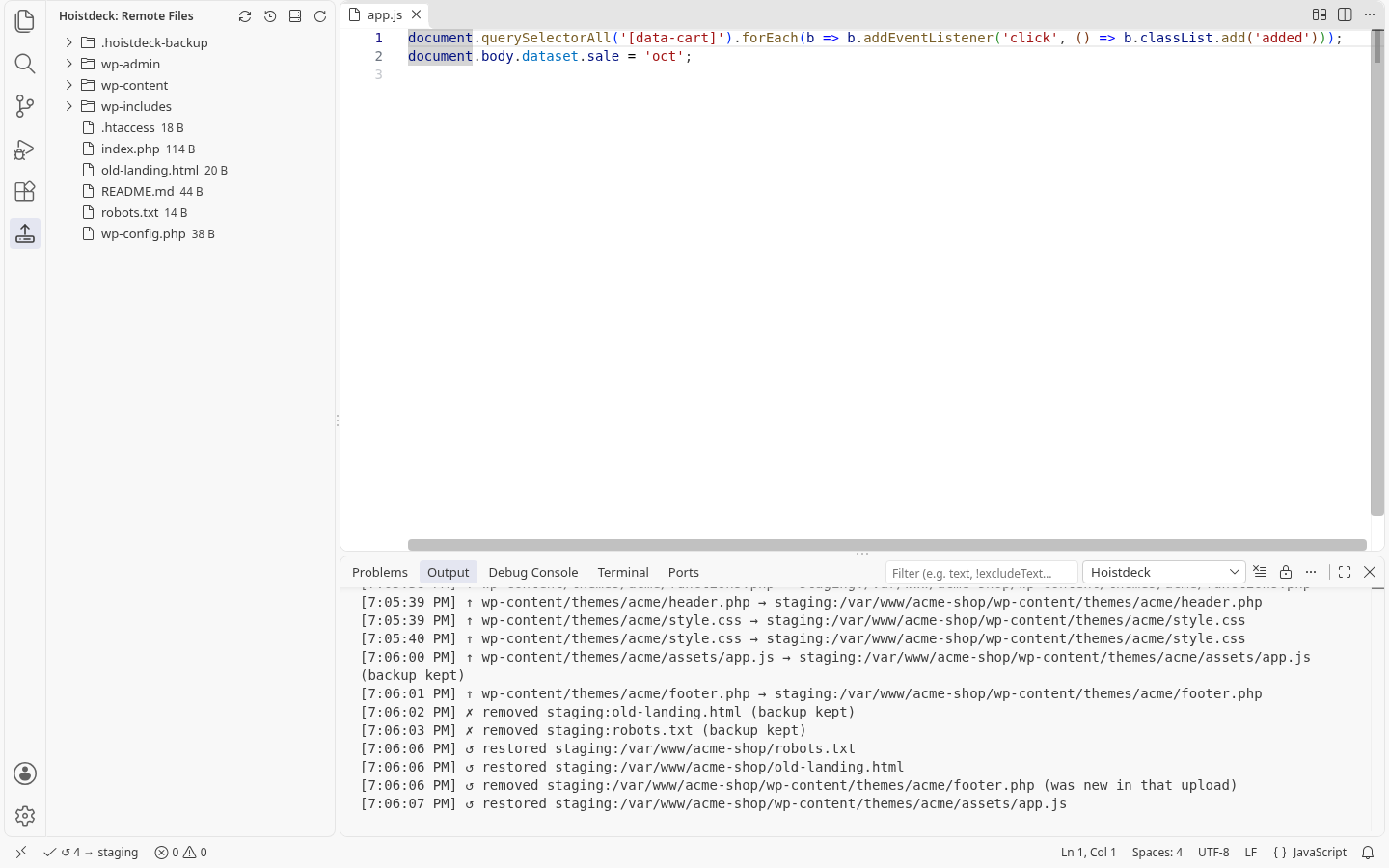Image resolution: width=1389 pixels, height=868 pixels.
Task: Click the compare changes icon in editor toolbar
Action: (1320, 14)
